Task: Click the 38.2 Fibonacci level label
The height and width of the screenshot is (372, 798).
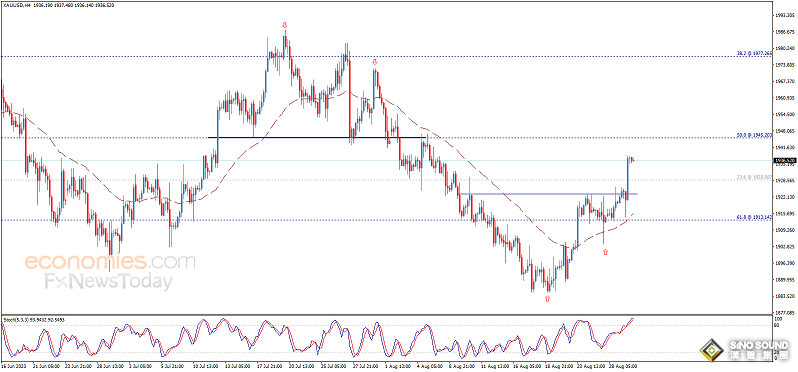Action: (754, 53)
